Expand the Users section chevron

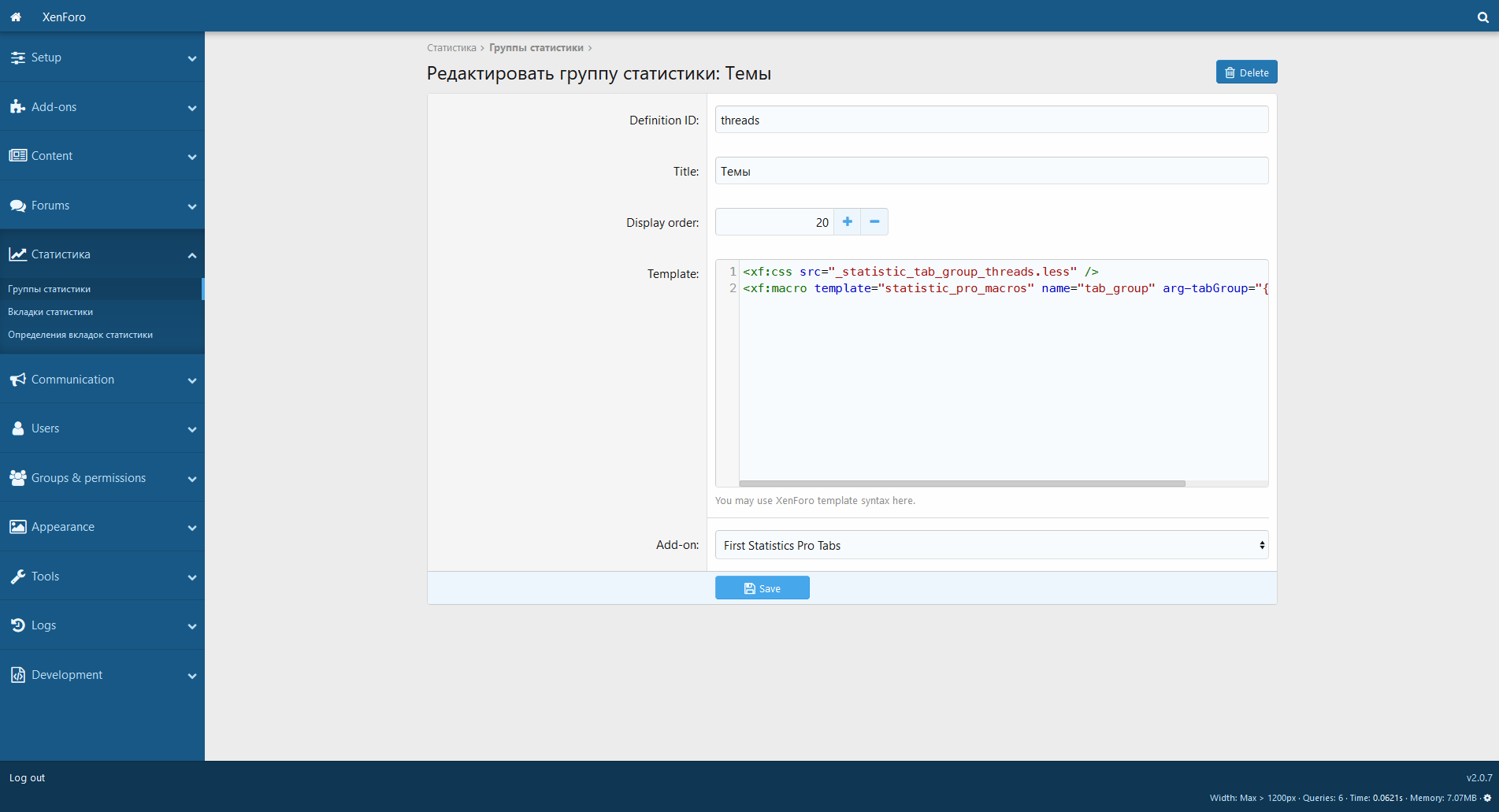tap(192, 429)
